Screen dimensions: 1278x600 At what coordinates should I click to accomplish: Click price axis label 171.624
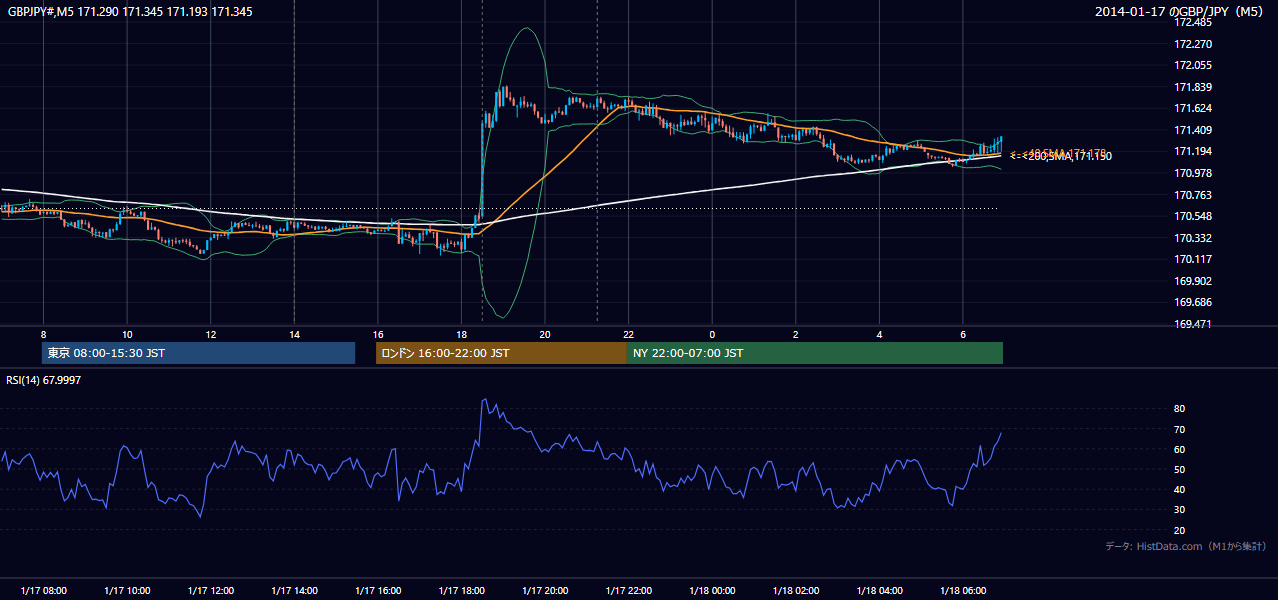[x=1194, y=108]
